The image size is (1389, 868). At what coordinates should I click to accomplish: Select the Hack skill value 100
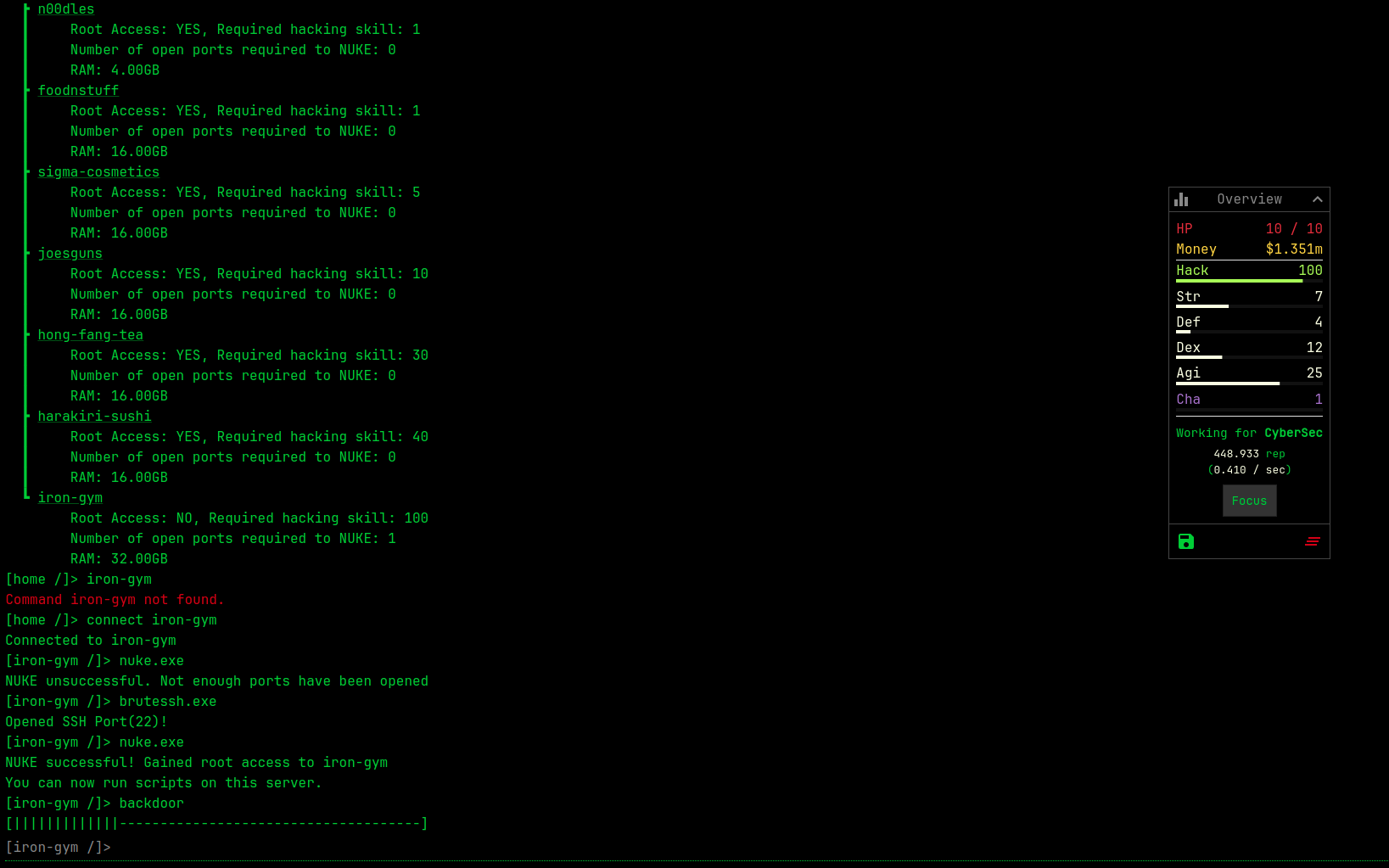[x=1310, y=271]
